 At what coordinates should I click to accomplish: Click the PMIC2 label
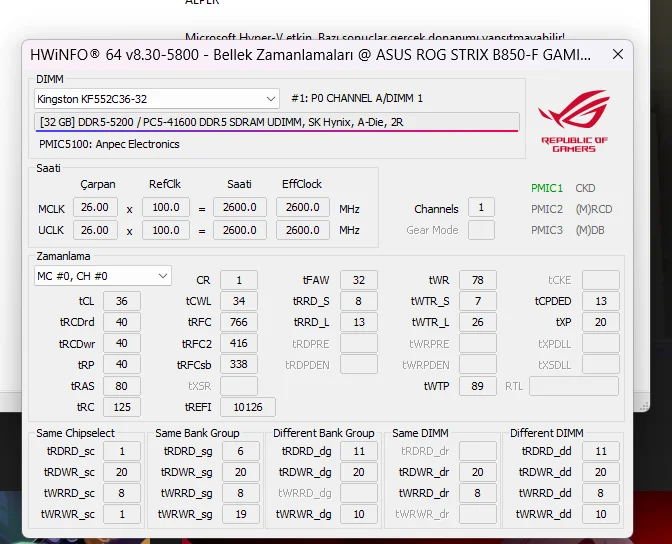tap(546, 209)
